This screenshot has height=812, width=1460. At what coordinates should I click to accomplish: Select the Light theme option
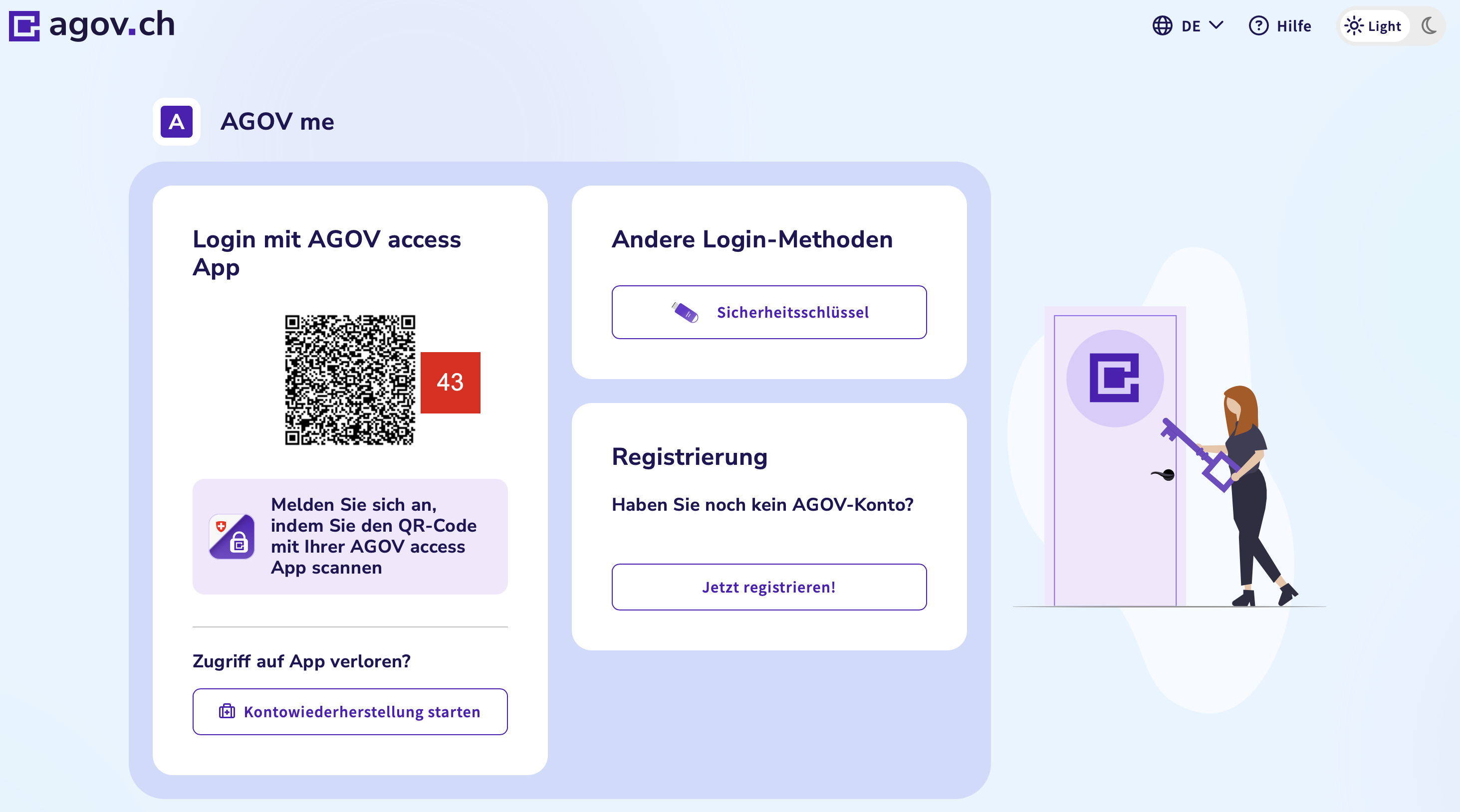click(x=1374, y=26)
